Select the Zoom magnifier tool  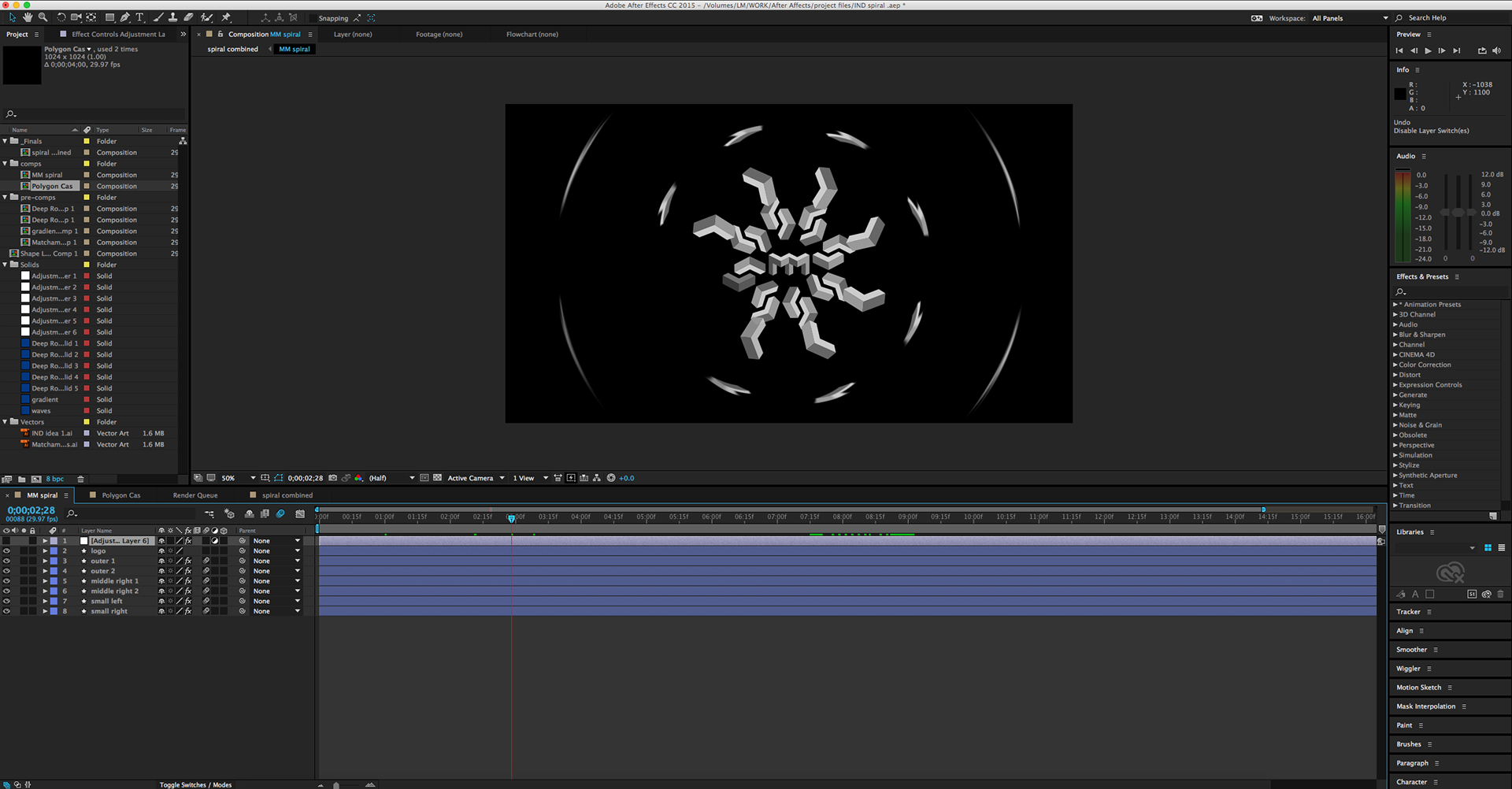43,17
